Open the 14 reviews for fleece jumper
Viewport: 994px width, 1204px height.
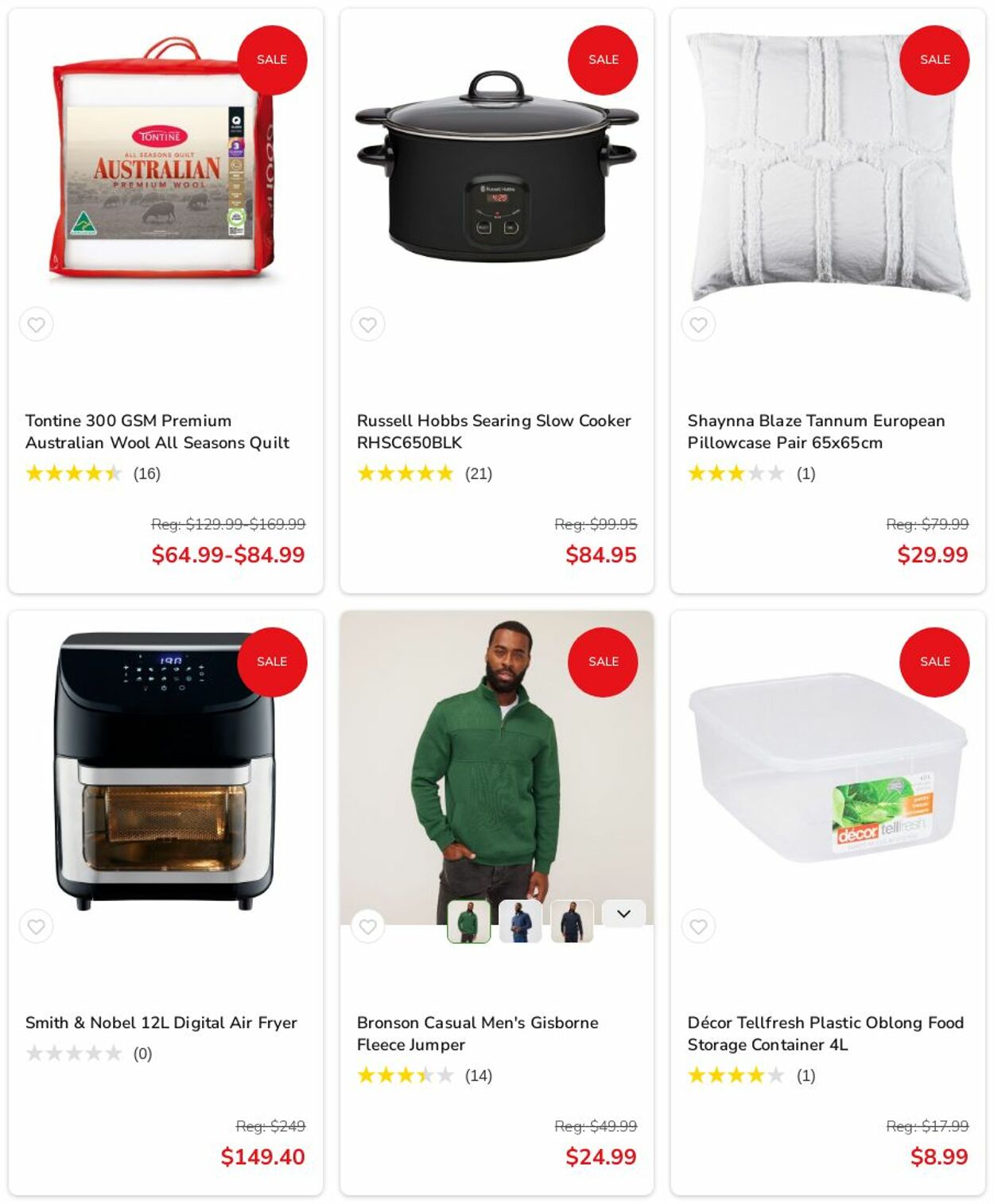click(479, 1076)
